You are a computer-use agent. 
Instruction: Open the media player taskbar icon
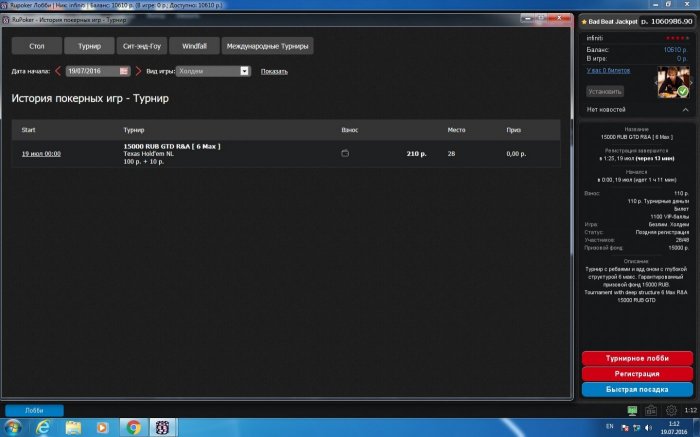102,428
